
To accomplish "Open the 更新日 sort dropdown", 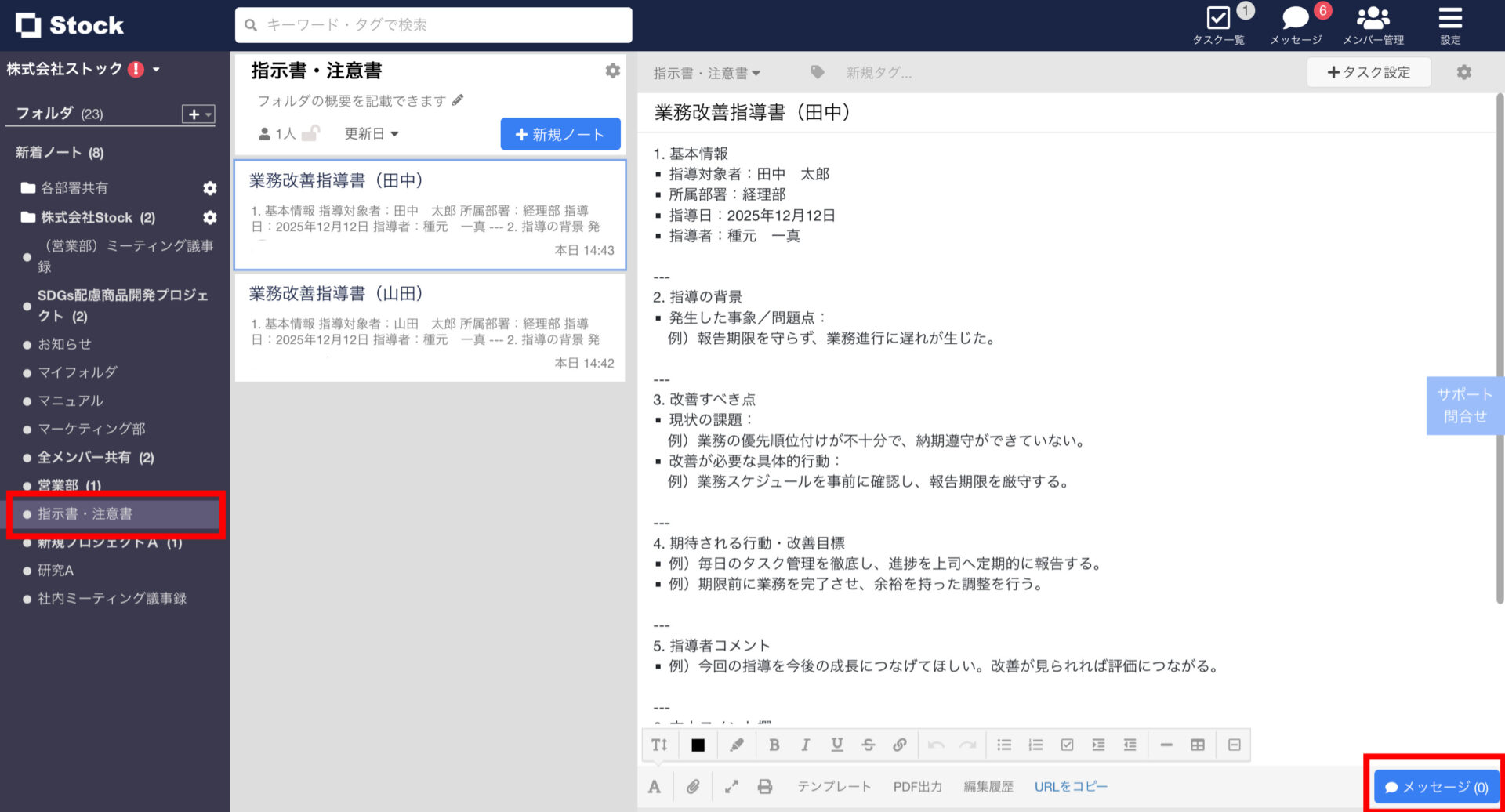I will (x=371, y=133).
